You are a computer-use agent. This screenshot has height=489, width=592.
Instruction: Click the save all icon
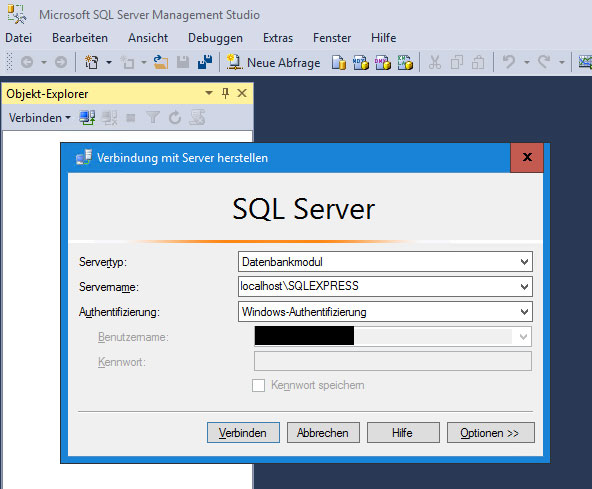[205, 62]
